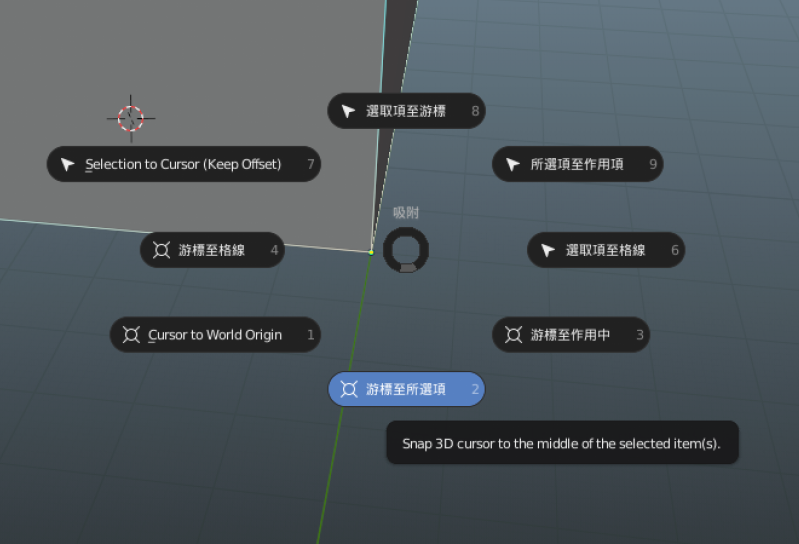Click the pie menu center ring
This screenshot has height=544, width=799.
pos(406,250)
